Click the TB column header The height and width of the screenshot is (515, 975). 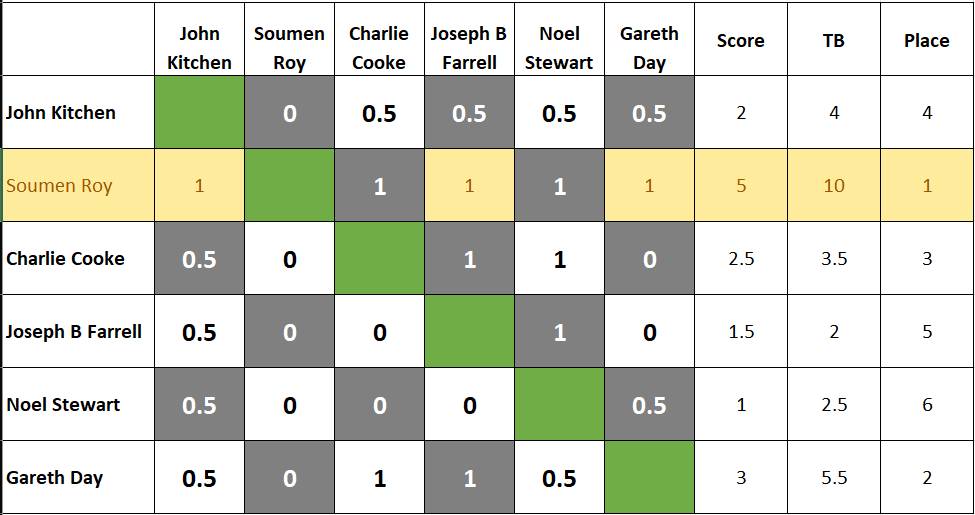833,40
